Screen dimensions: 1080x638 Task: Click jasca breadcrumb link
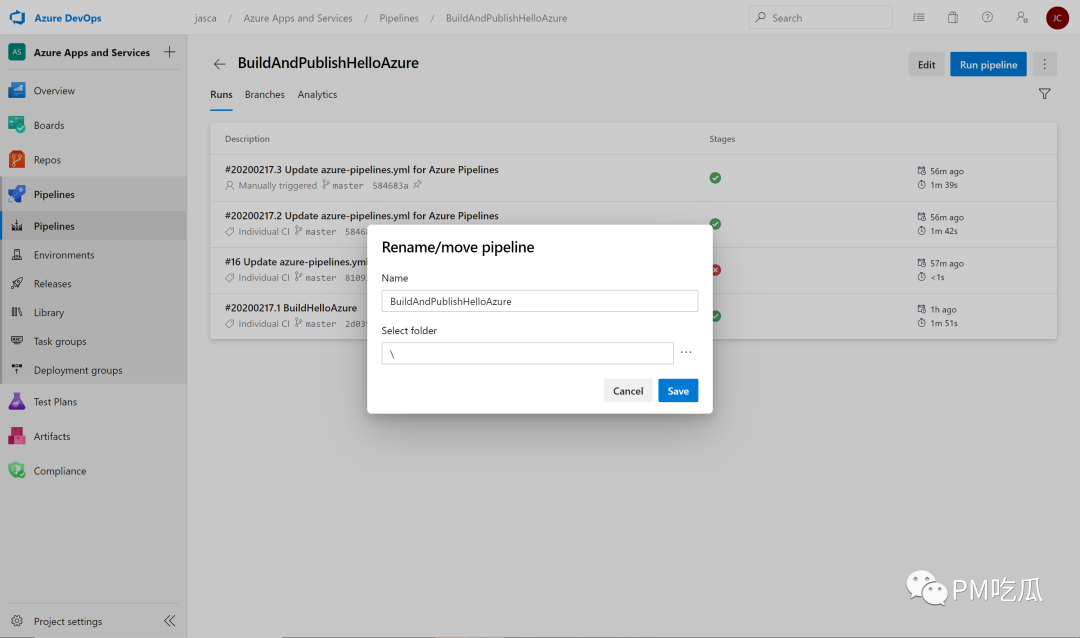pos(205,18)
